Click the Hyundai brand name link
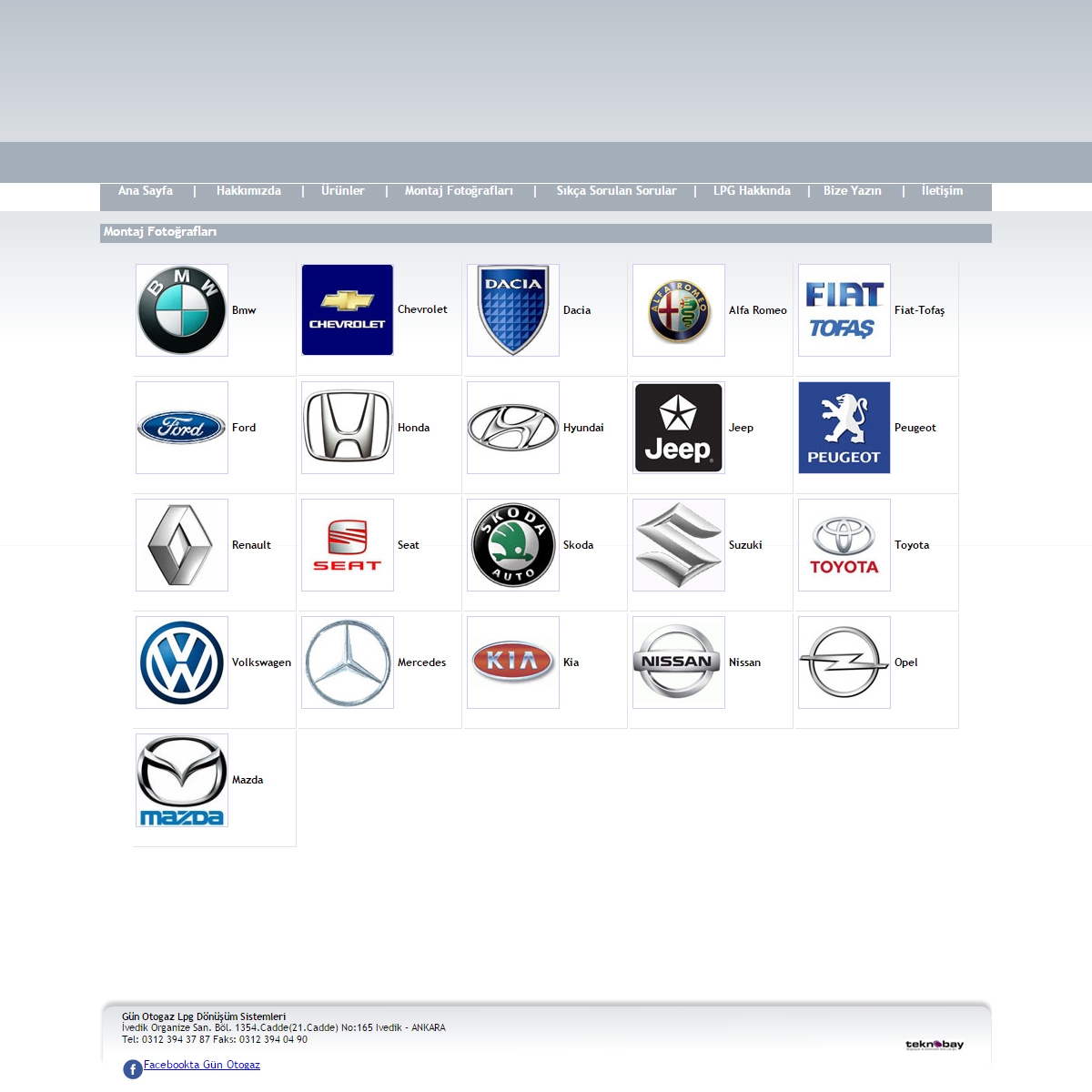Image resolution: width=1092 pixels, height=1092 pixels. [x=583, y=428]
